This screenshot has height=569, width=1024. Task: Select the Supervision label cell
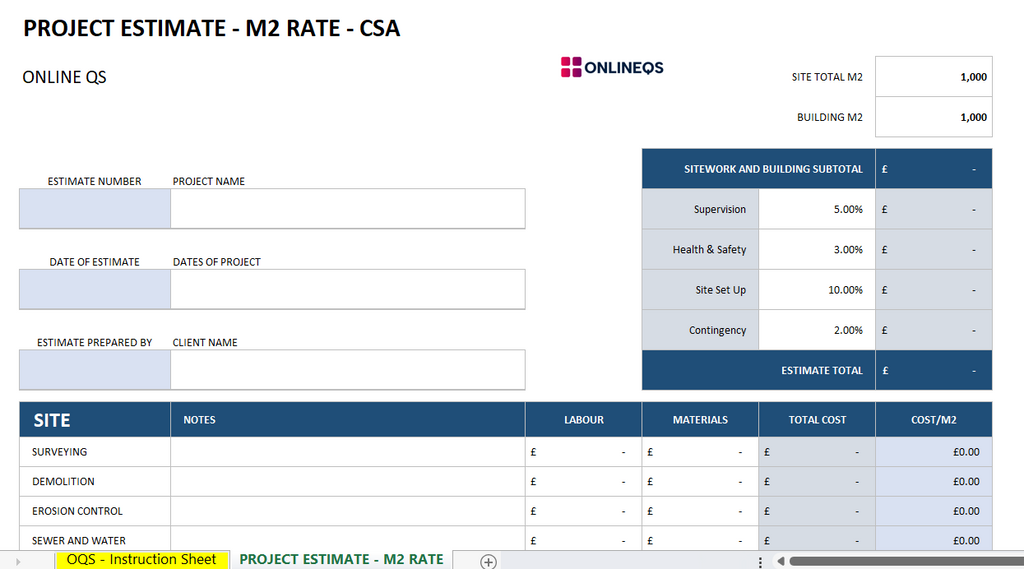[700, 210]
